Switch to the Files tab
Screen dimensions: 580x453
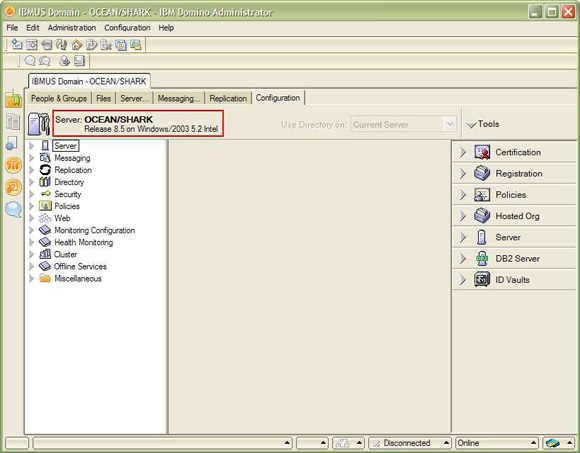coord(104,98)
